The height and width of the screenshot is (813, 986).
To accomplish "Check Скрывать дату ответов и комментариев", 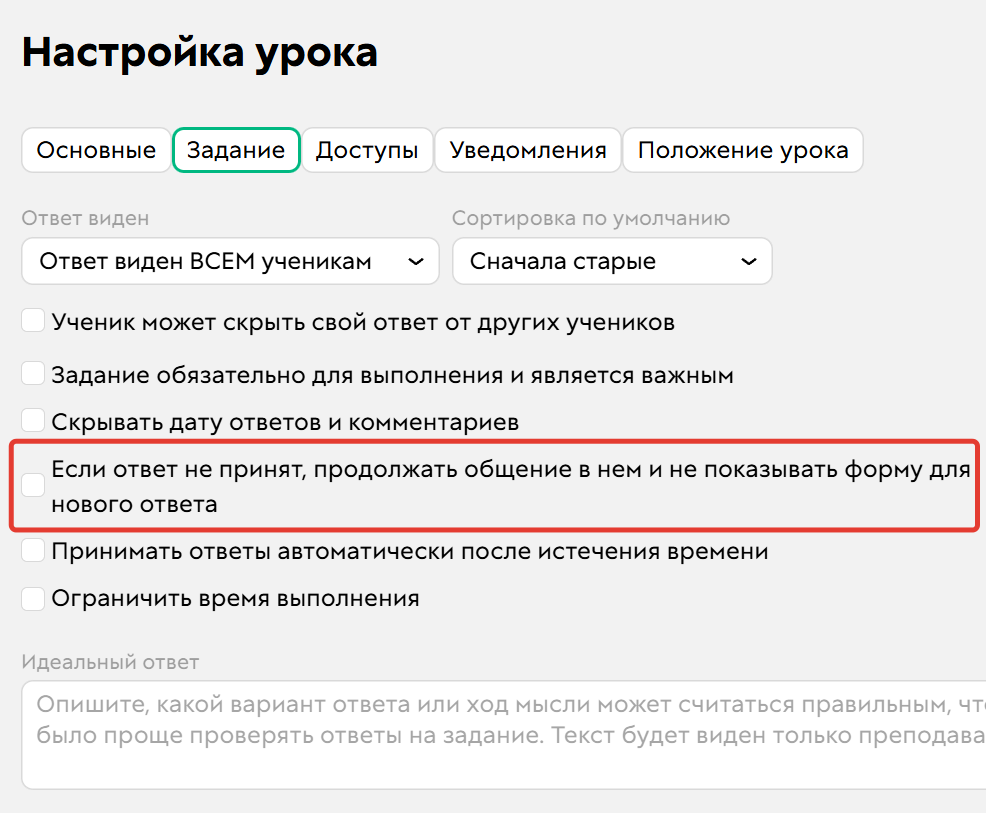I will [x=33, y=420].
